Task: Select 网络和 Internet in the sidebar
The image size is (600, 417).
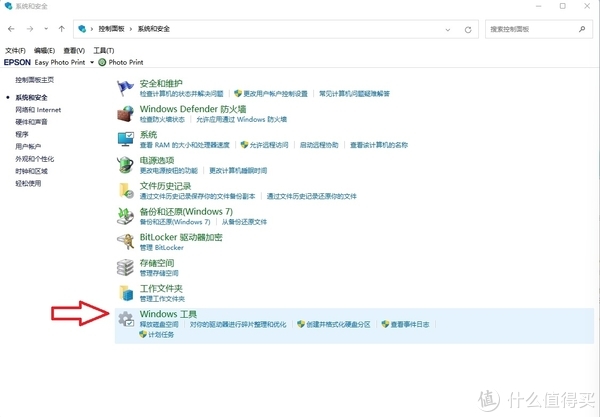Action: pos(38,110)
